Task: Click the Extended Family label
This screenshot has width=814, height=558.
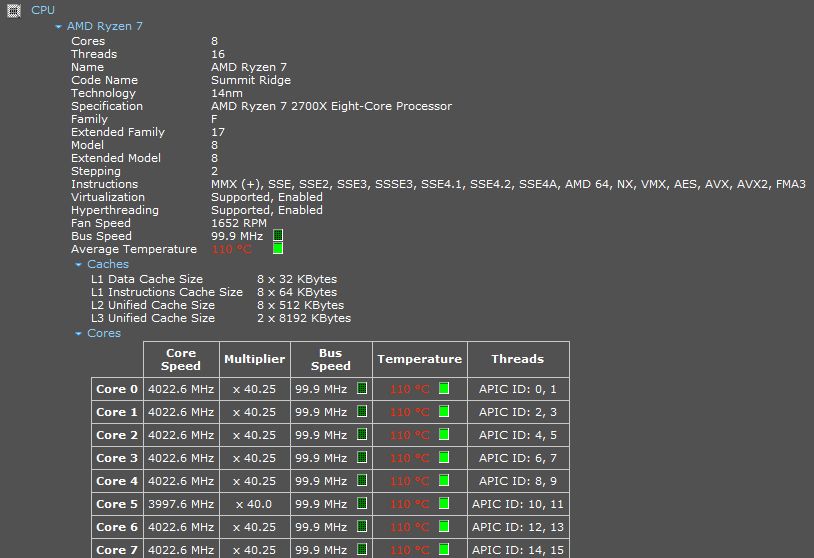Action: (x=118, y=132)
